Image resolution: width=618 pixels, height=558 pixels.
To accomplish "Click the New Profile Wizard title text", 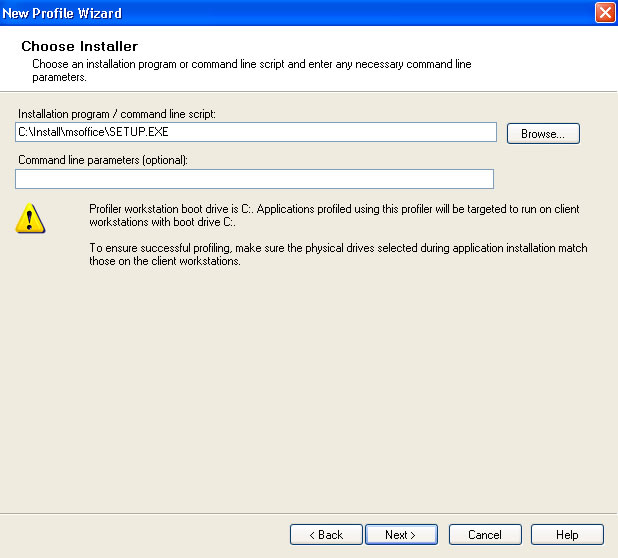I will (62, 13).
